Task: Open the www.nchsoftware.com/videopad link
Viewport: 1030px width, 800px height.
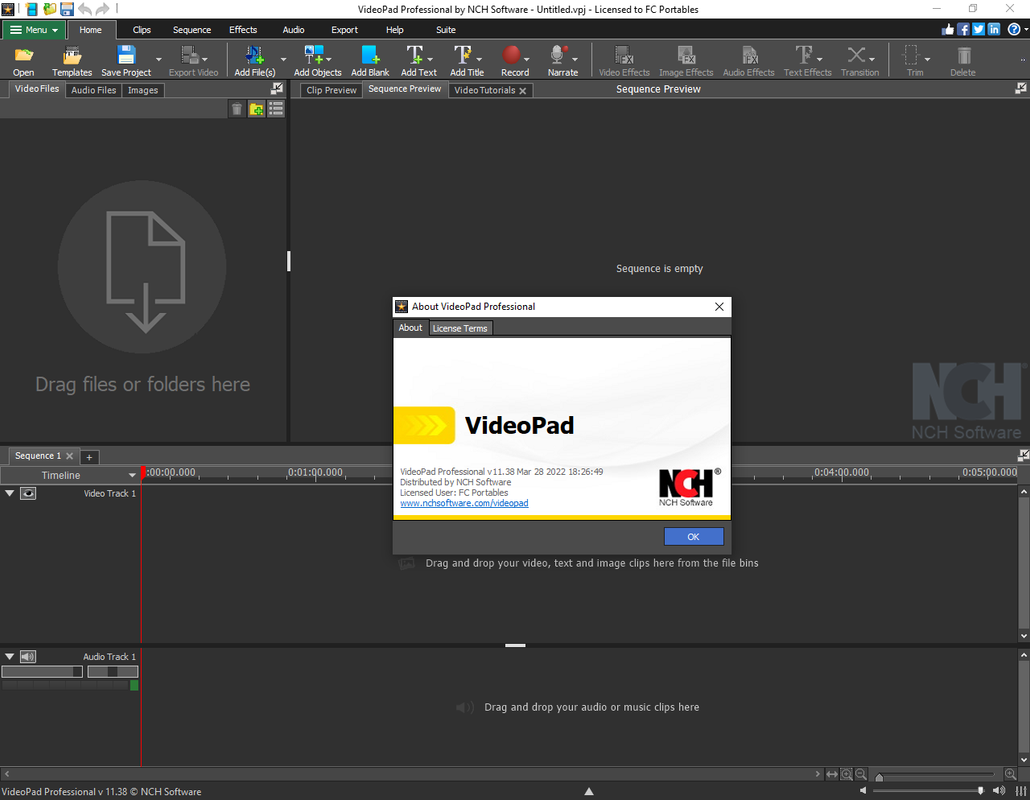Action: (464, 503)
